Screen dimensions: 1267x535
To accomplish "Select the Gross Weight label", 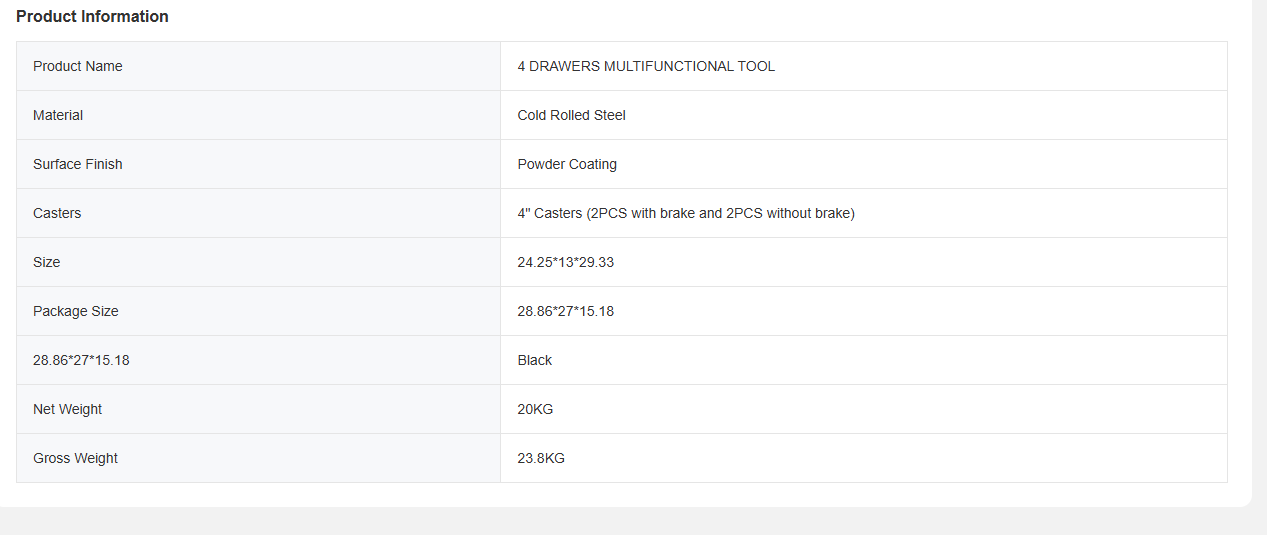I will coord(76,458).
